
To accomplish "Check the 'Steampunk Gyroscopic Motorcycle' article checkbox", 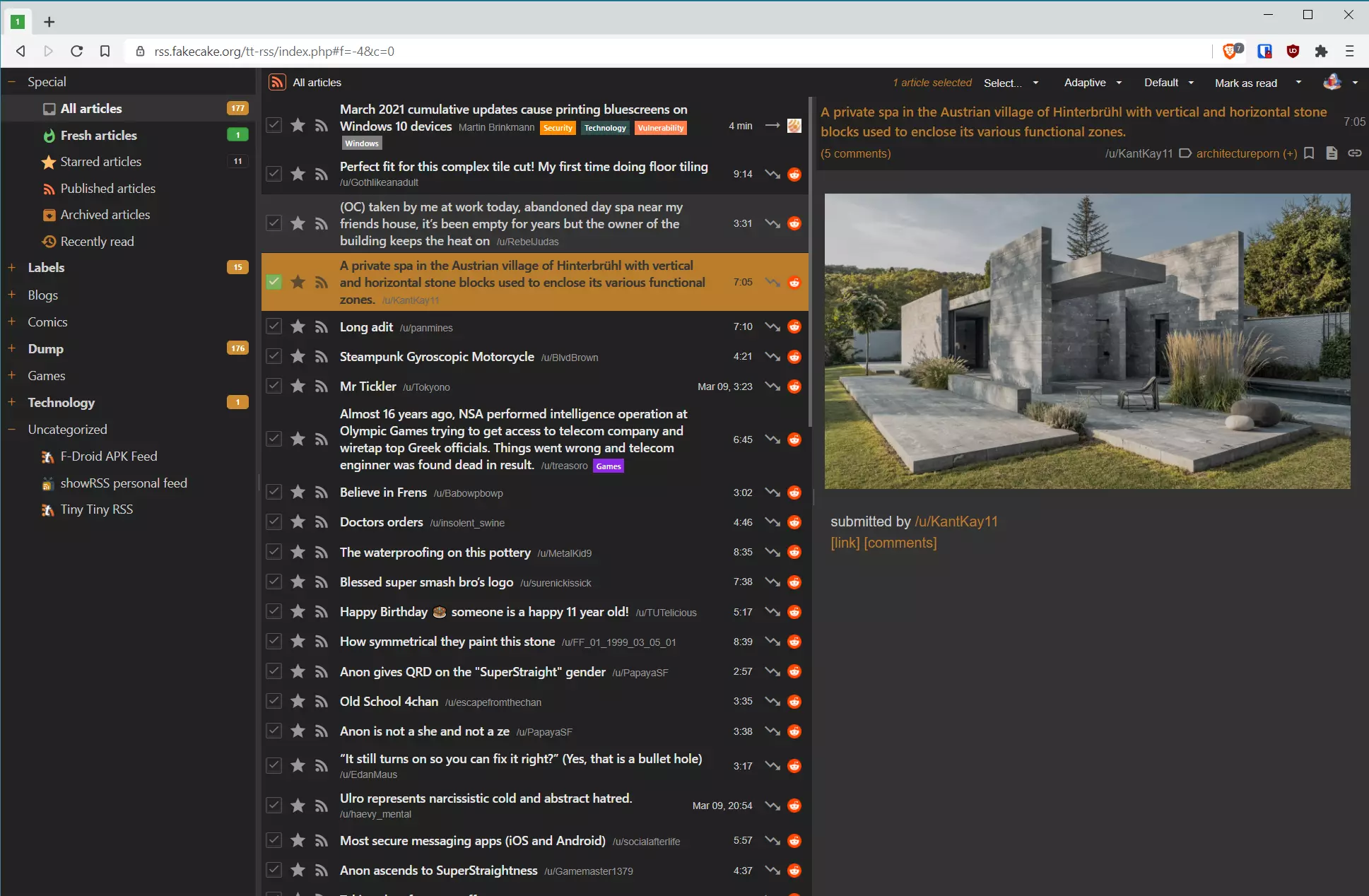I will pos(274,356).
